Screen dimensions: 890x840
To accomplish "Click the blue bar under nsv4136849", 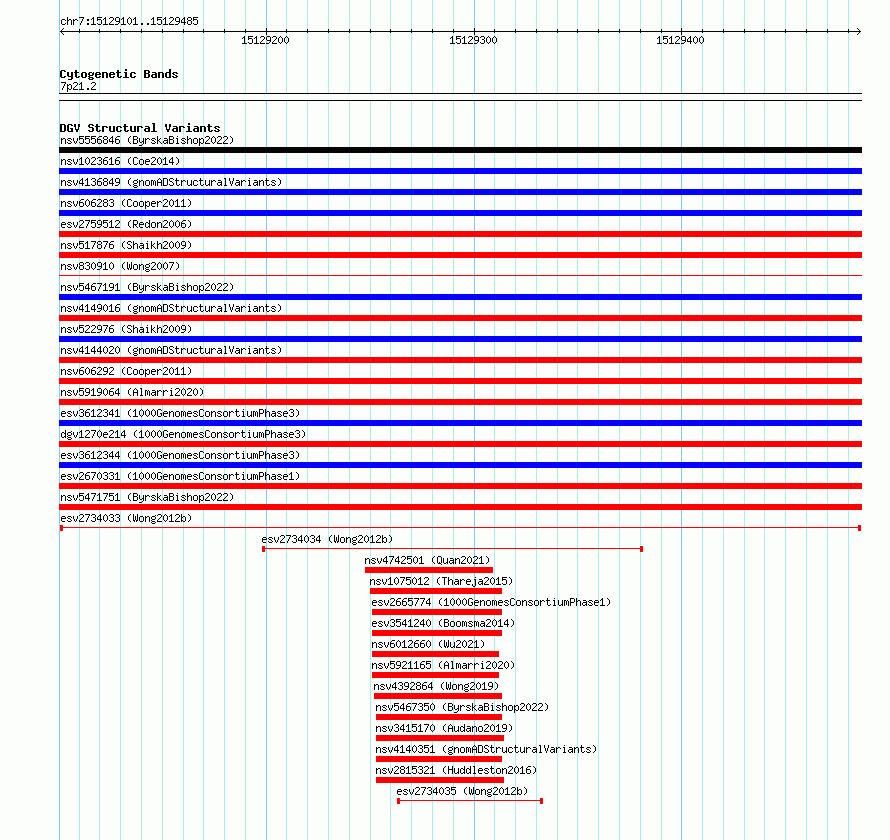I will coord(460,192).
